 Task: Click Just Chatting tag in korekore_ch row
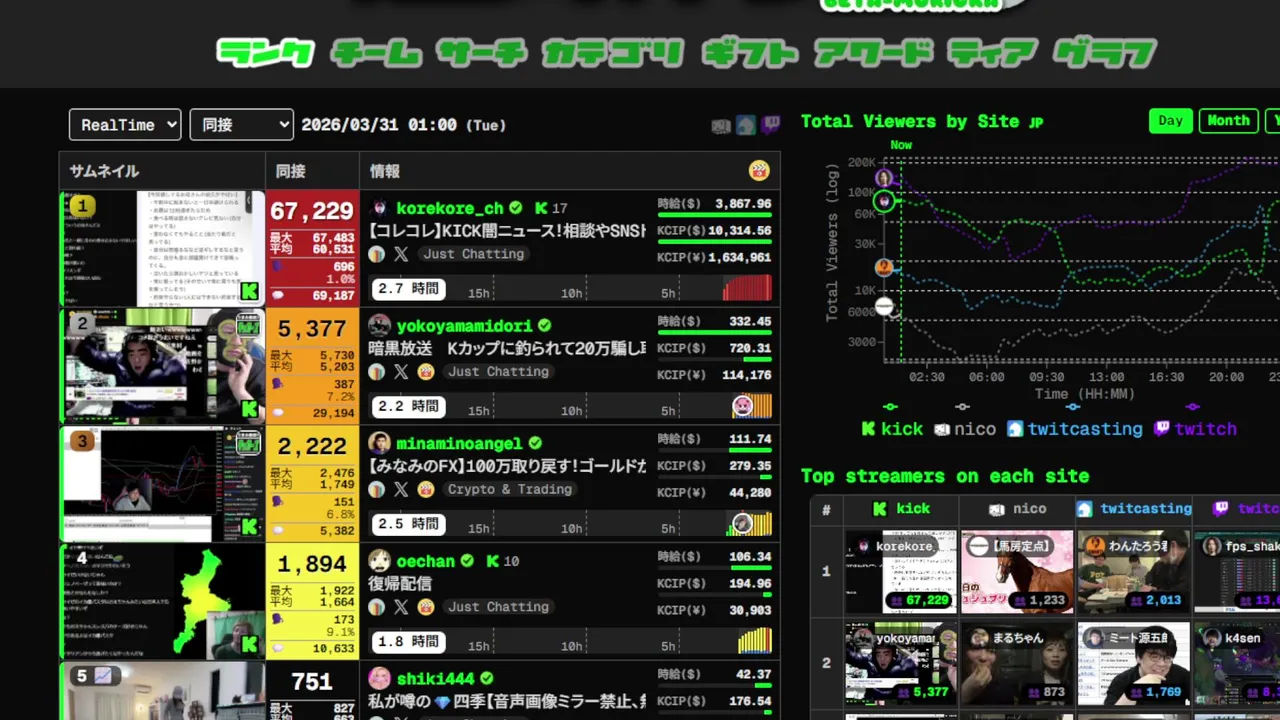[x=473, y=254]
